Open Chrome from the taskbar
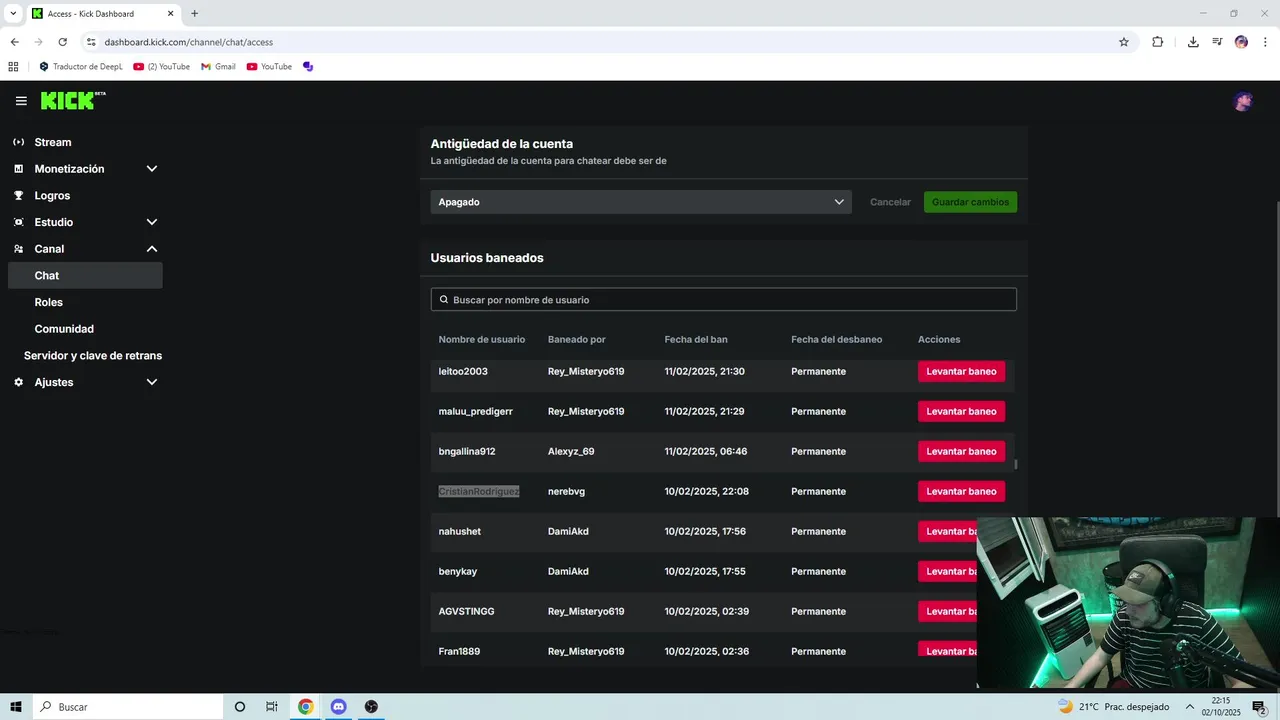Image resolution: width=1280 pixels, height=720 pixels. pos(305,707)
